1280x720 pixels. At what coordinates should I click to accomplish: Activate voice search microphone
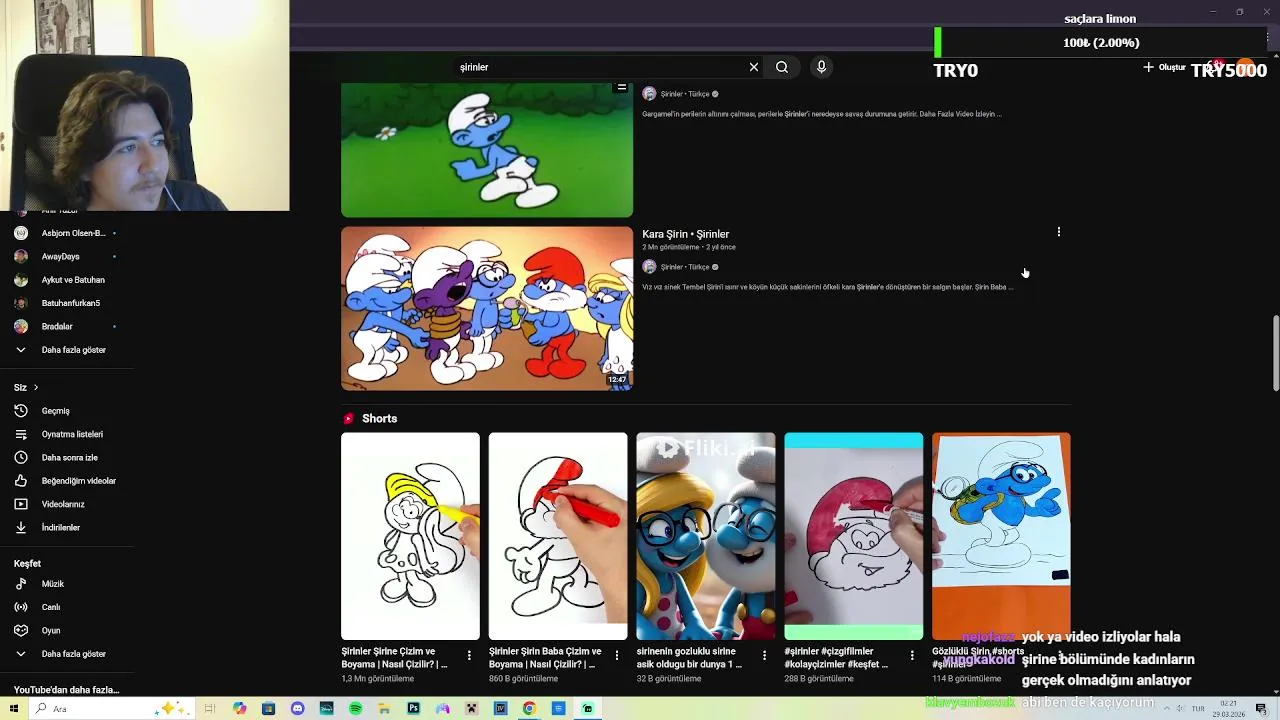coord(821,67)
